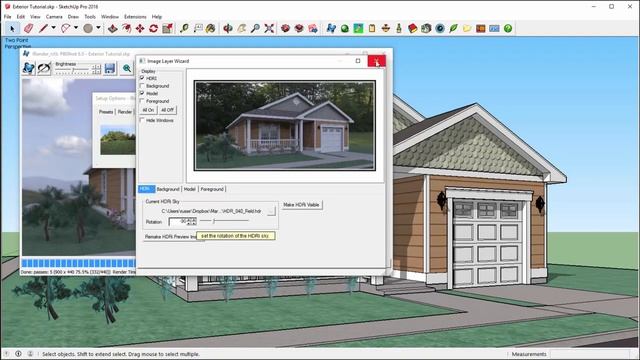Pick the Scale tool
The width and height of the screenshot is (640, 360).
pyautogui.click(x=167, y=28)
